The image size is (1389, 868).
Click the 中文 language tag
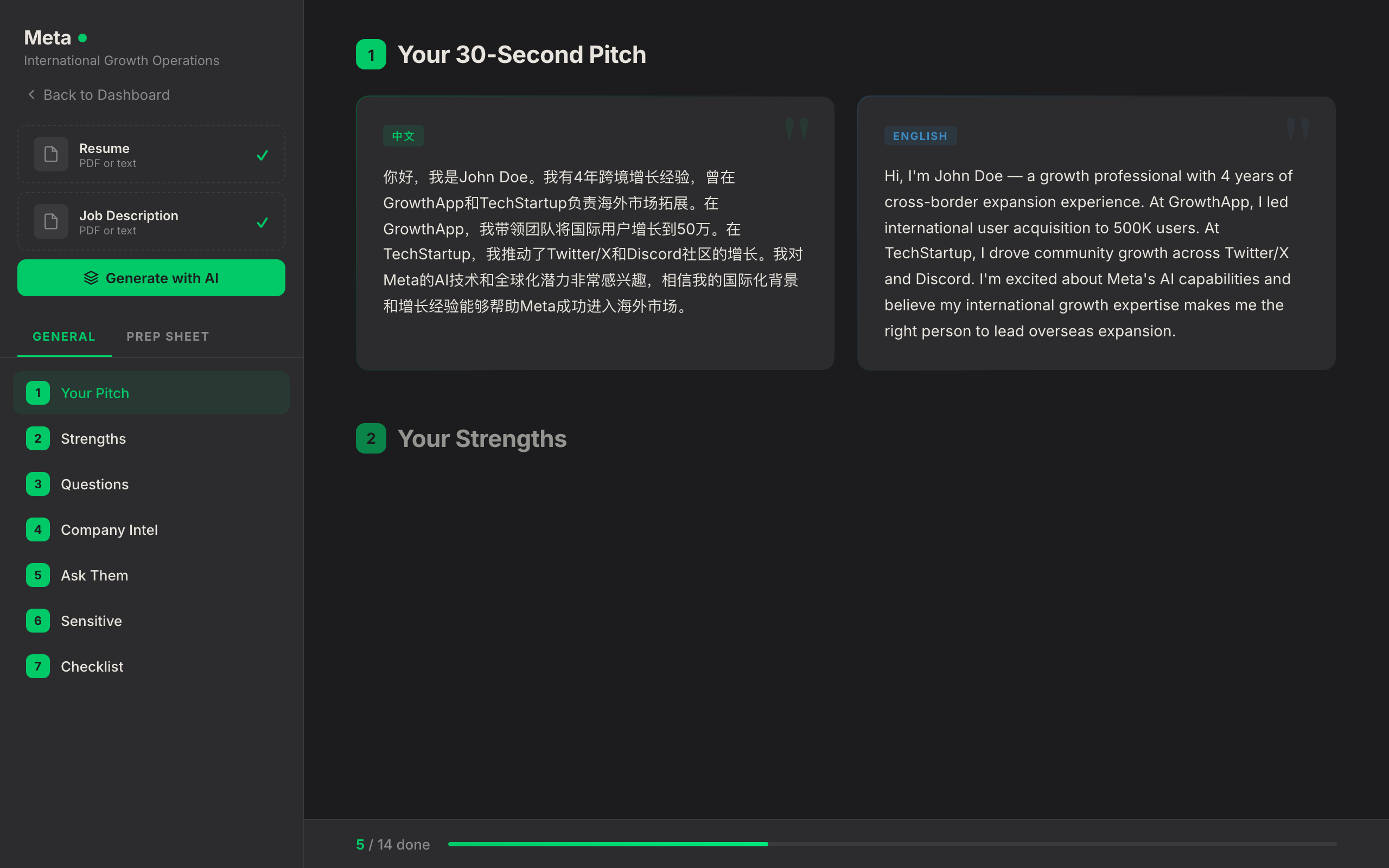pyautogui.click(x=403, y=136)
